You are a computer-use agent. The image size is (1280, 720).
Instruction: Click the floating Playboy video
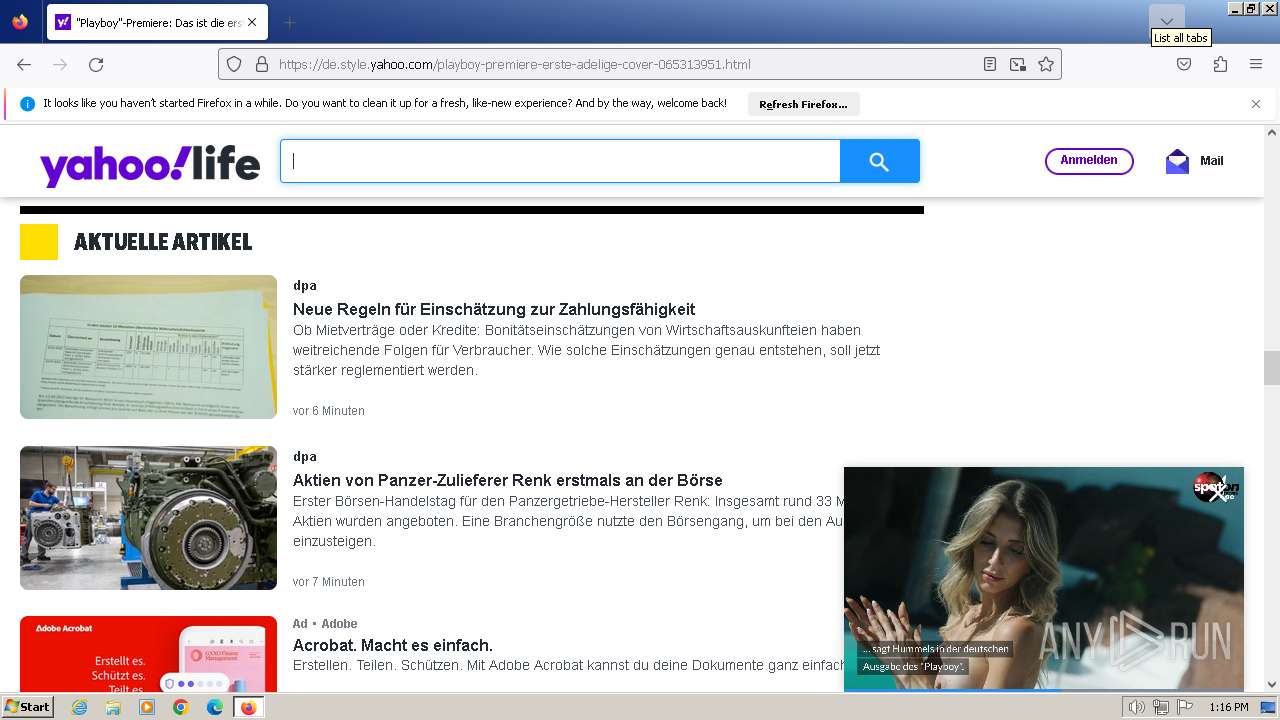[1044, 580]
